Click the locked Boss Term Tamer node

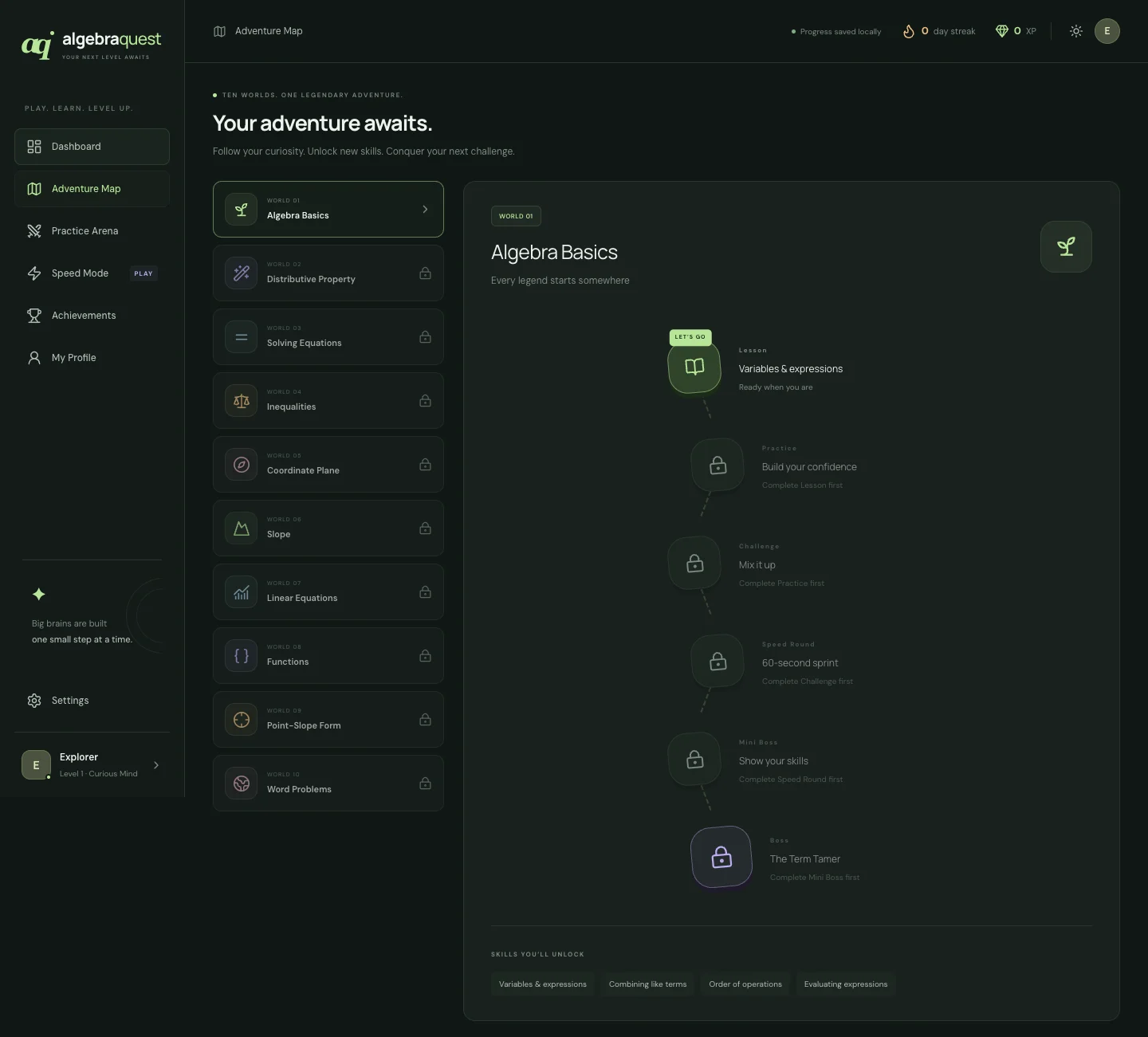coord(721,858)
